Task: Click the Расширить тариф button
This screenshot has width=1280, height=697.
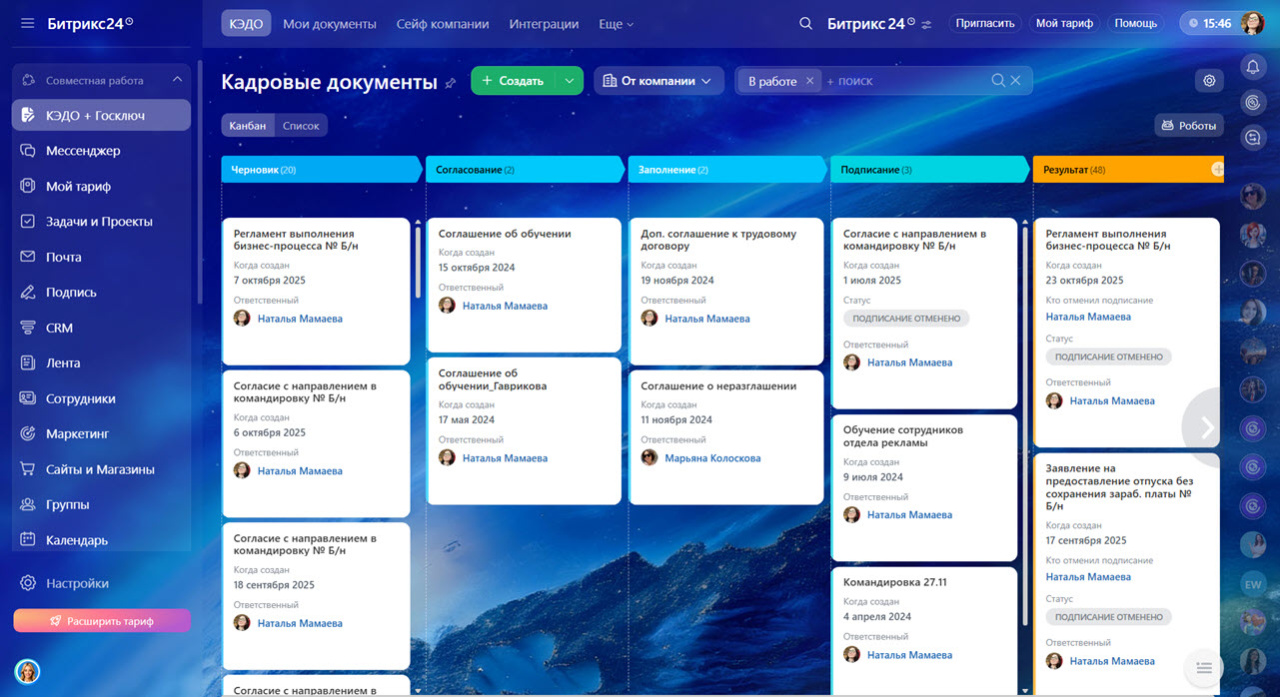Action: point(102,621)
